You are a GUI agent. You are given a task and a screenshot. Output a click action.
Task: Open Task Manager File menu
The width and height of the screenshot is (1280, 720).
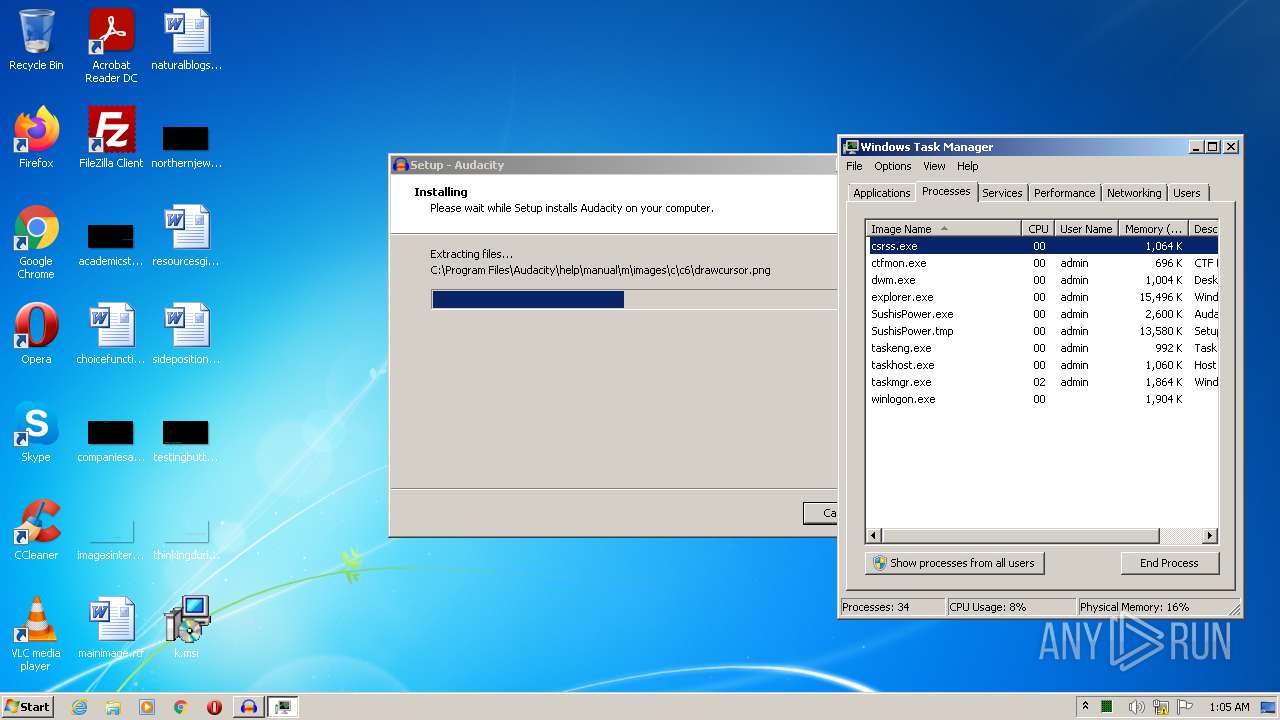pos(854,166)
